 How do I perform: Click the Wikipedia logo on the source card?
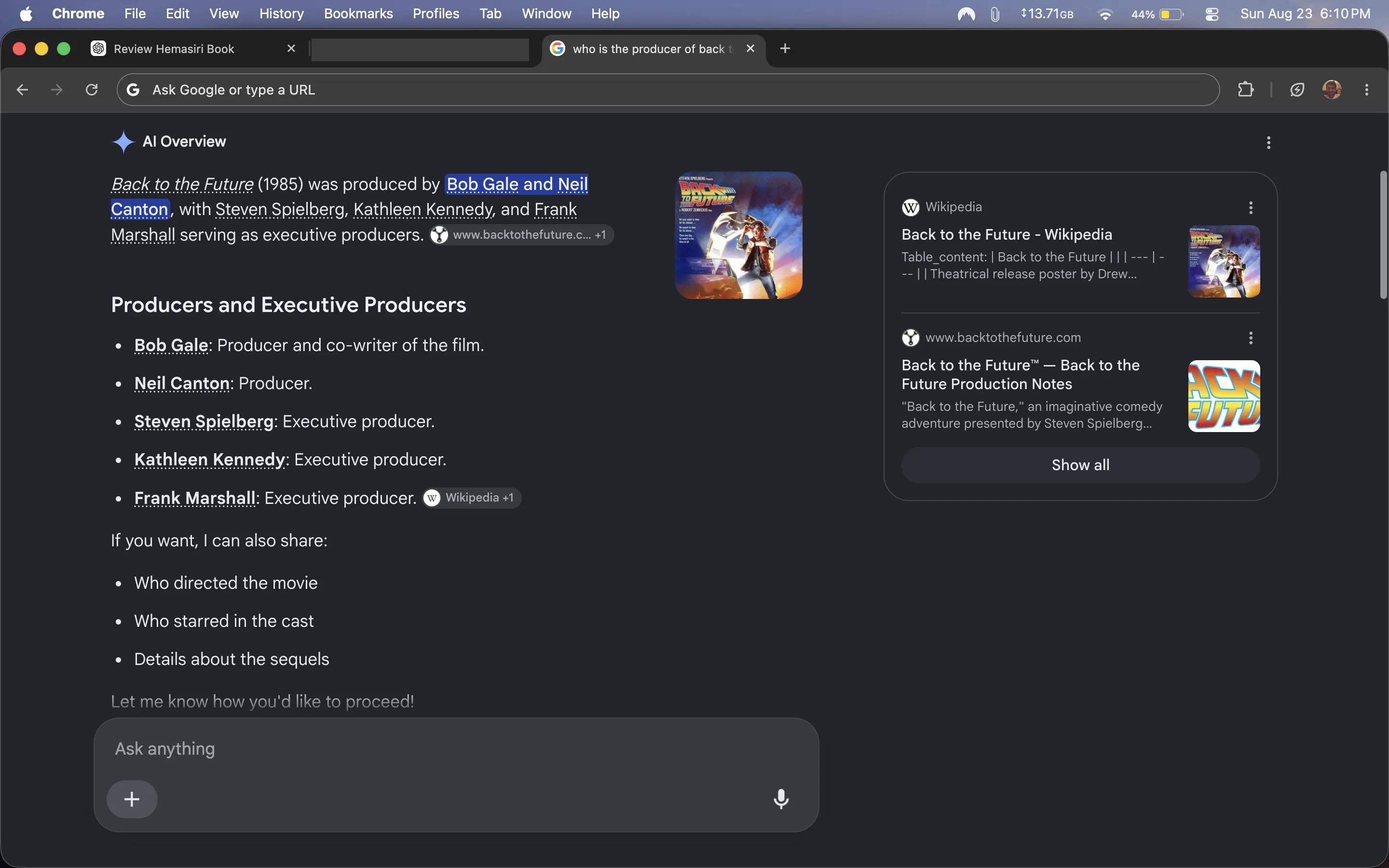click(910, 207)
